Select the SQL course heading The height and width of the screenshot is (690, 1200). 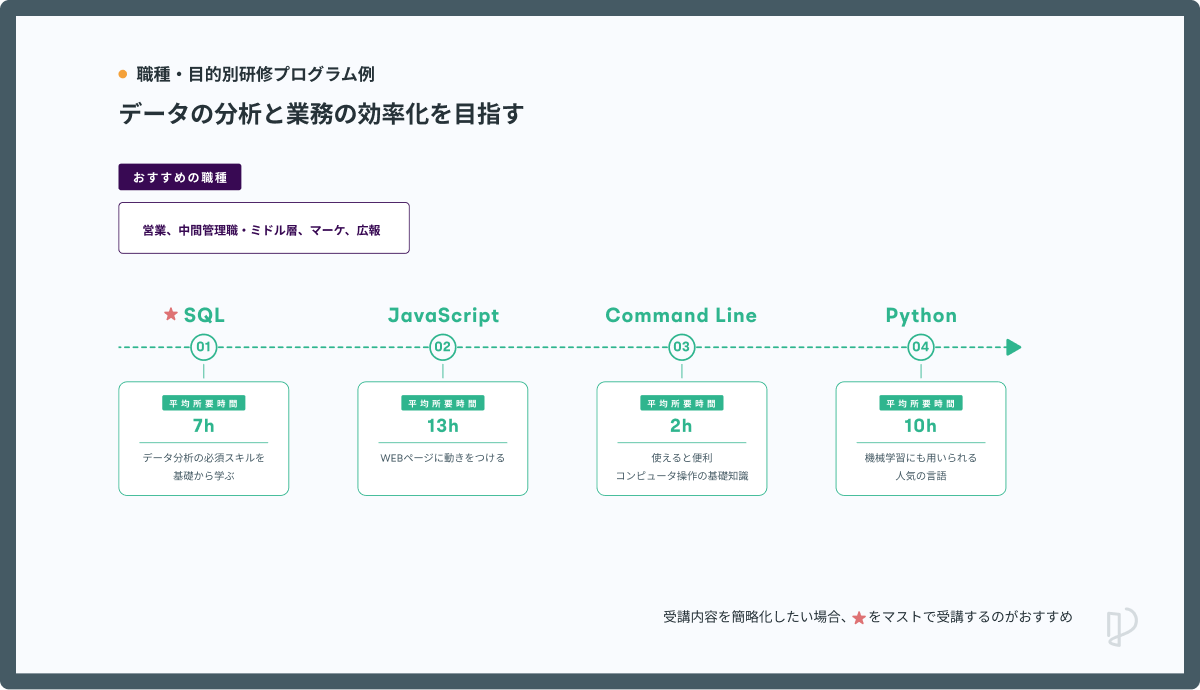coord(204,315)
